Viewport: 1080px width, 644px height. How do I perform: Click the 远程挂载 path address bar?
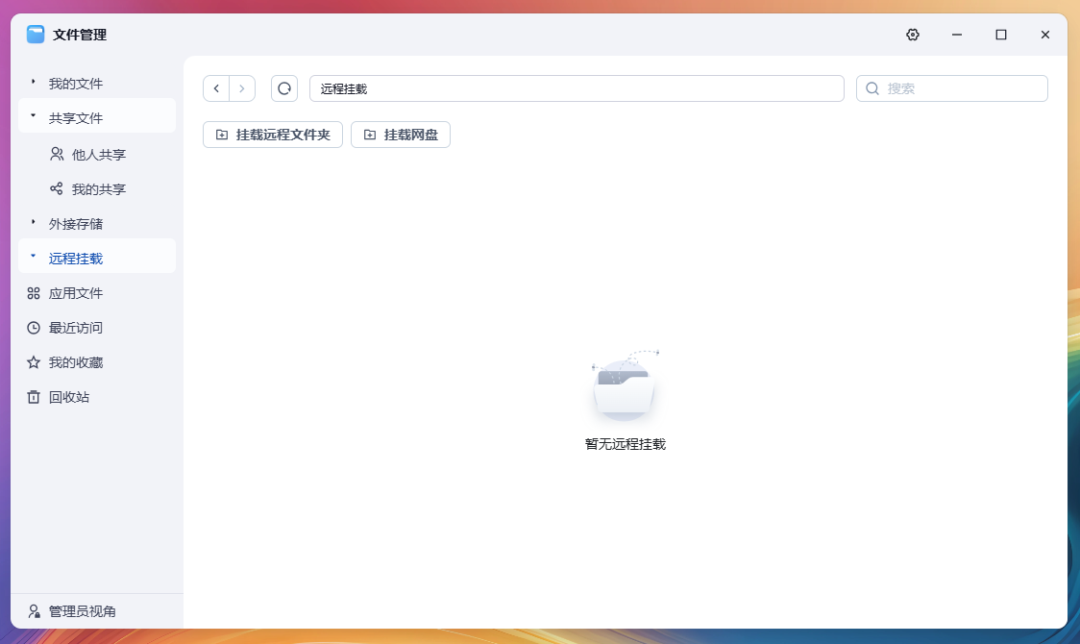pos(577,88)
